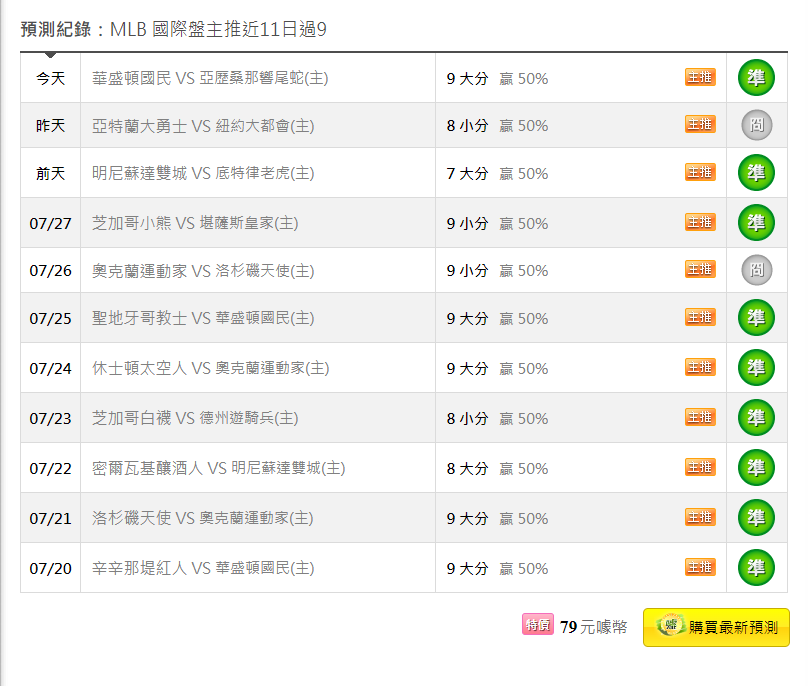Select 芝加哥白襪 VS 德州遊騎兵(主) matchup

tap(195, 417)
